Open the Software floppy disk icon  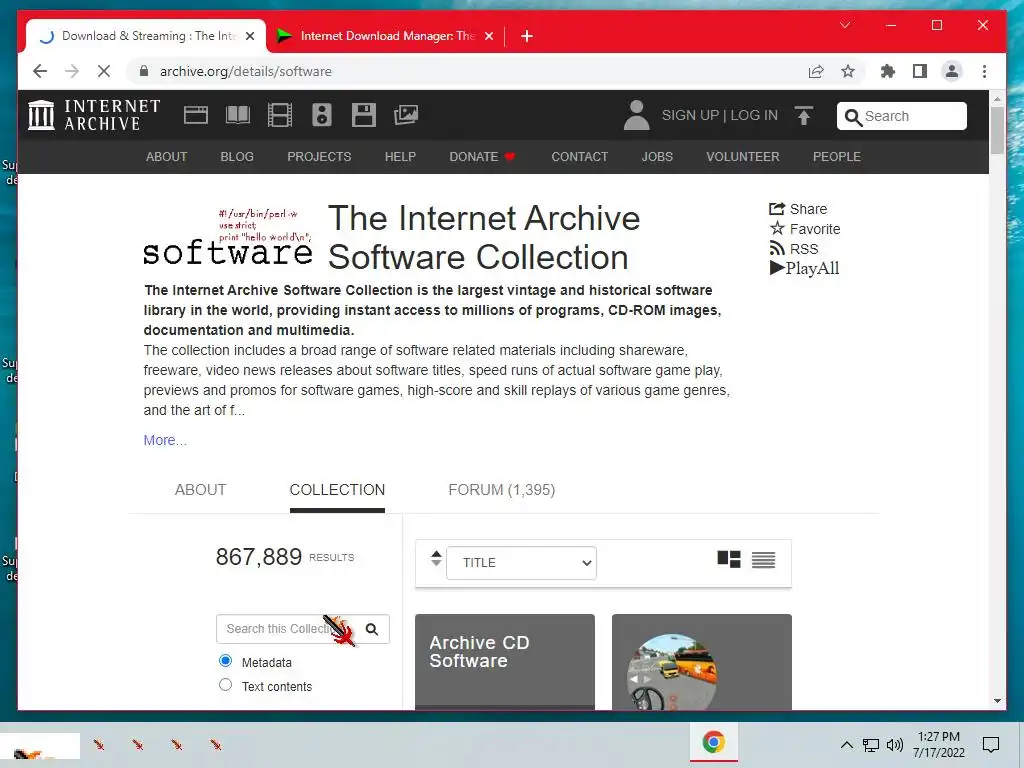pyautogui.click(x=364, y=115)
